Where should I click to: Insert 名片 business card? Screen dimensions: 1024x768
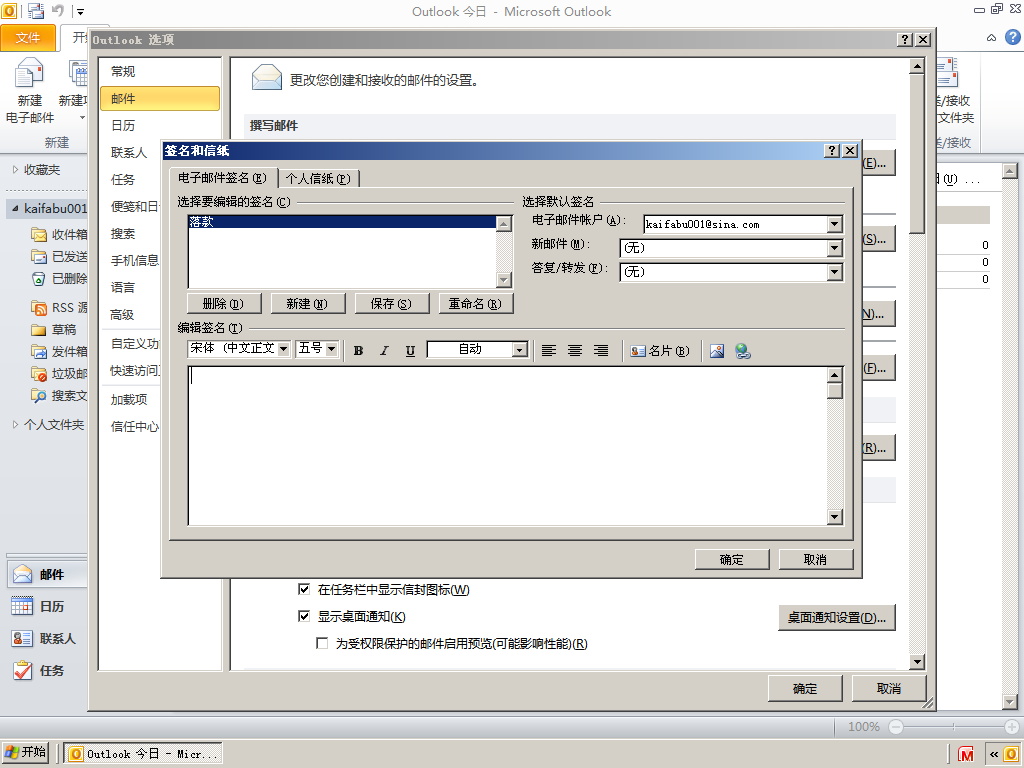[660, 351]
